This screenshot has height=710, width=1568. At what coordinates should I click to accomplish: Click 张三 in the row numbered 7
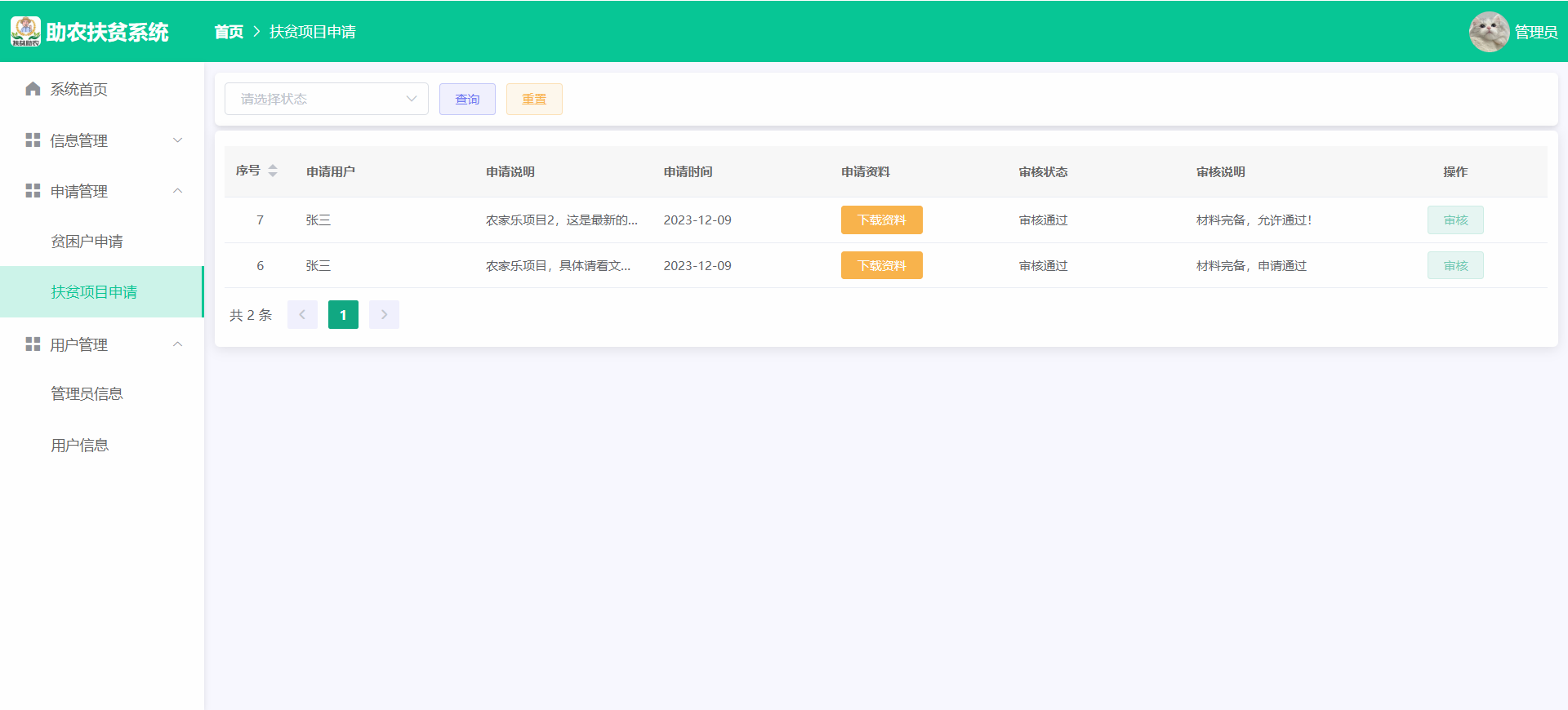(318, 220)
